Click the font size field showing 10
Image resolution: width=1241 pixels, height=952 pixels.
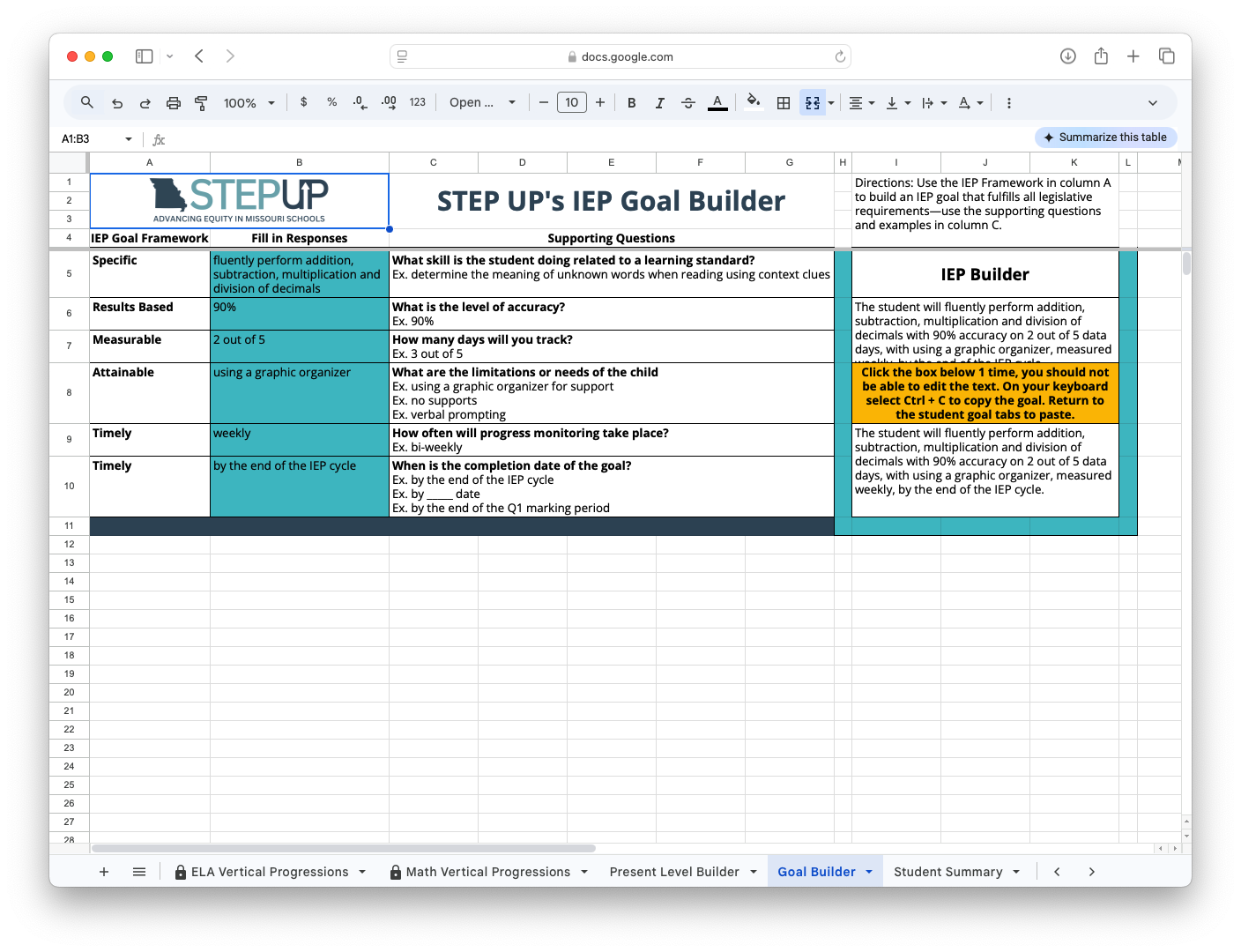pos(572,102)
